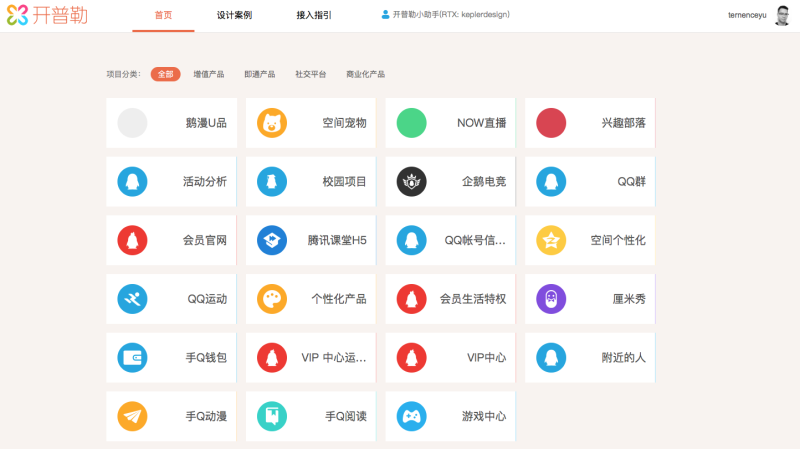
Task: Open the 附近的人 project label
Action: 623,358
